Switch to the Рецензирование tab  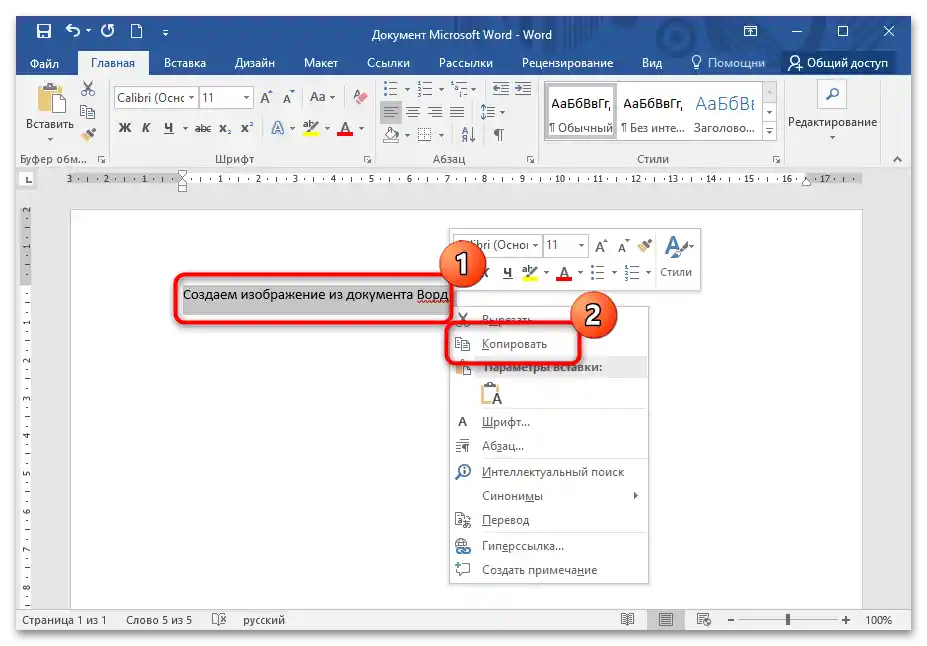(568, 63)
